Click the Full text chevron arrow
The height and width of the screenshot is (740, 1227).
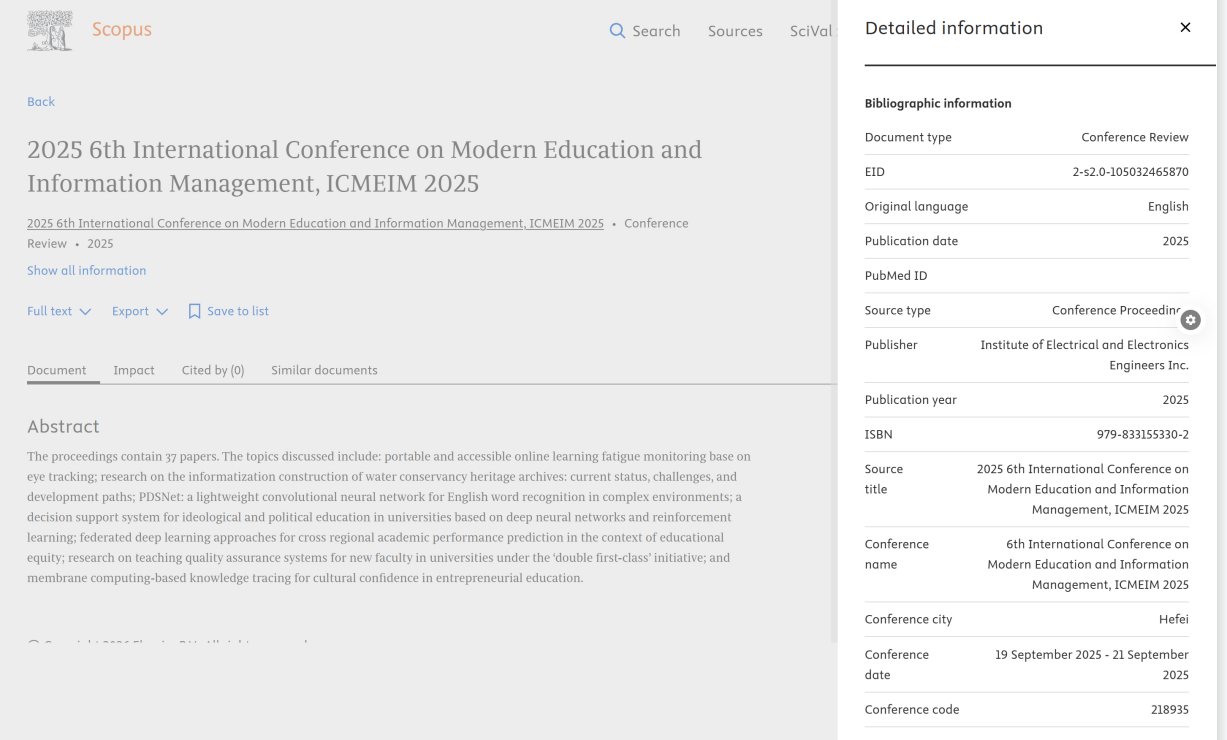pos(85,312)
